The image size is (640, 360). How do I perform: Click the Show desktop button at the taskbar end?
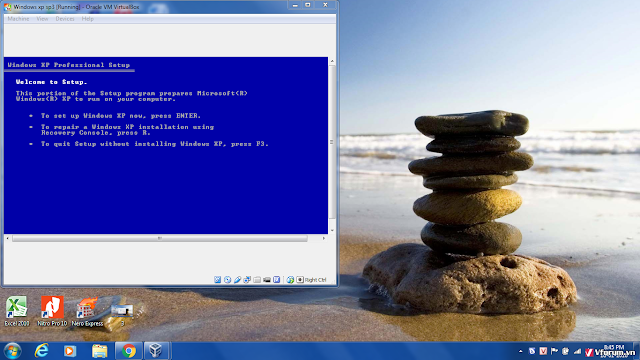(637, 351)
